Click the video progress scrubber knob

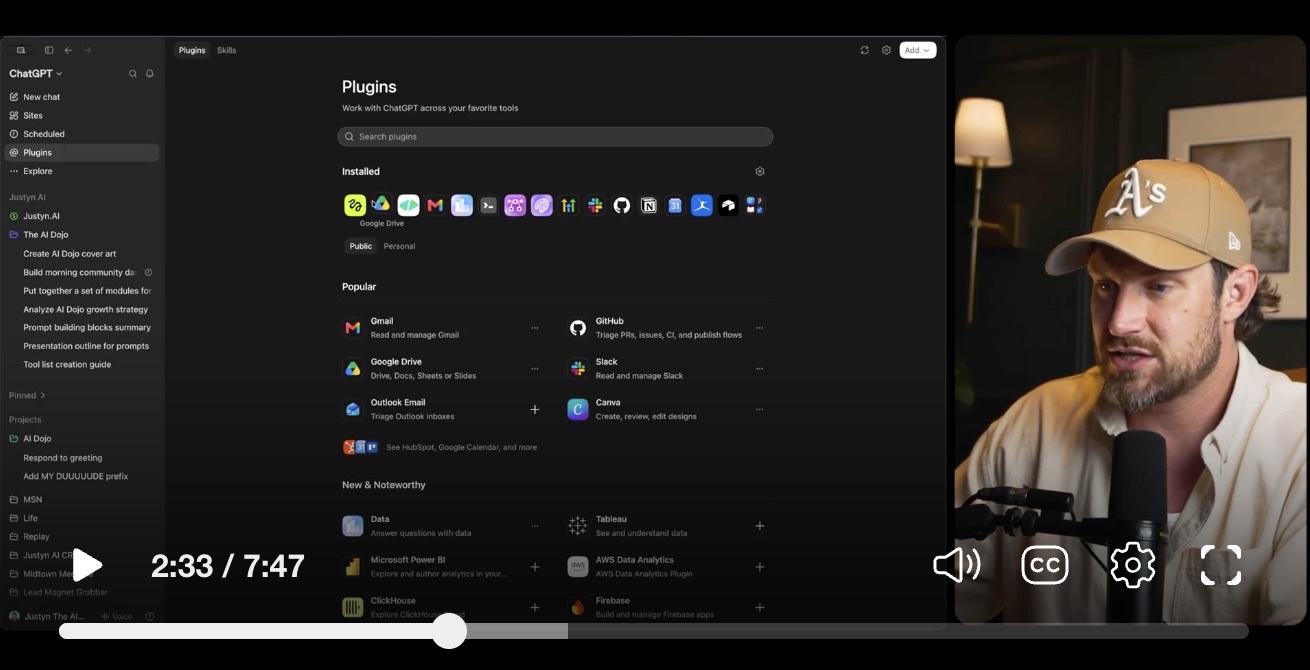click(450, 631)
